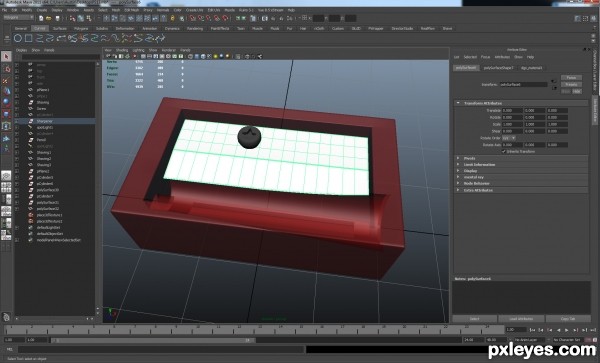The image size is (600, 363).
Task: Open the File menu
Action: 4,10
